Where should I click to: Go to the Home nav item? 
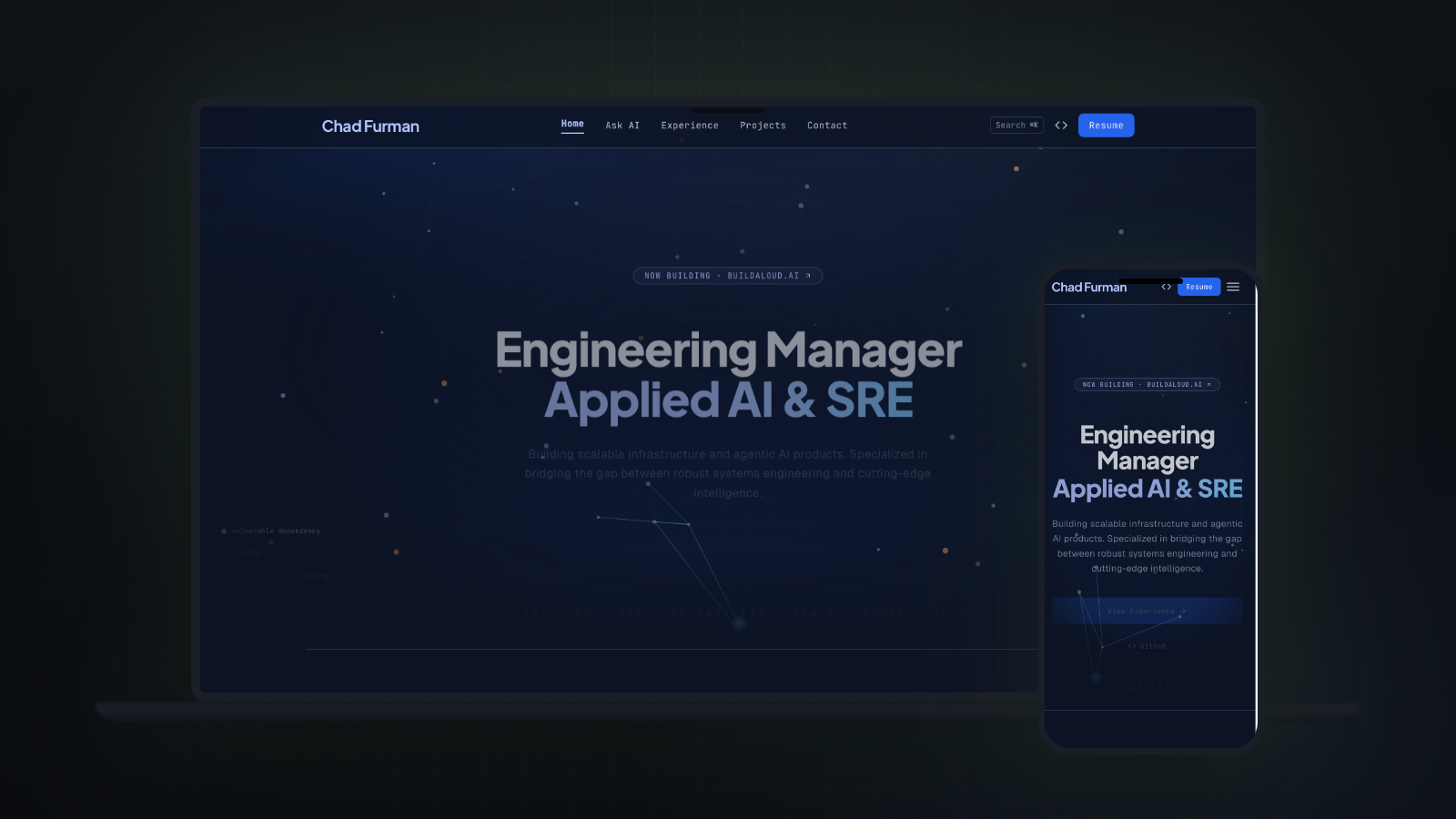coord(572,124)
